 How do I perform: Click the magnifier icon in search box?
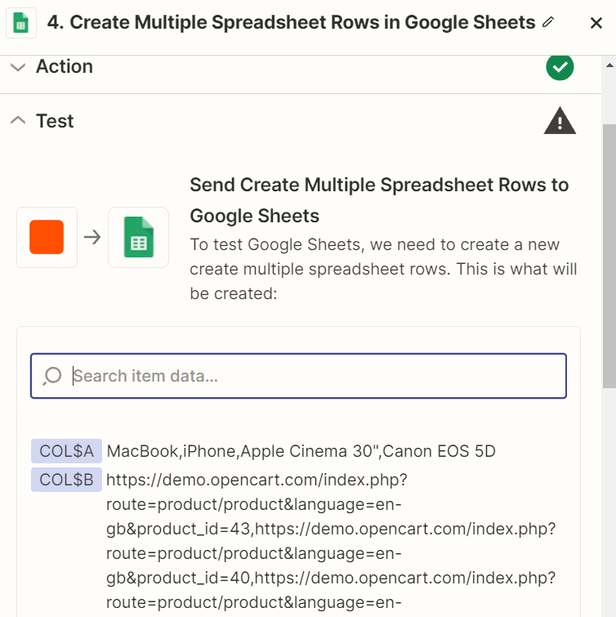point(52,376)
